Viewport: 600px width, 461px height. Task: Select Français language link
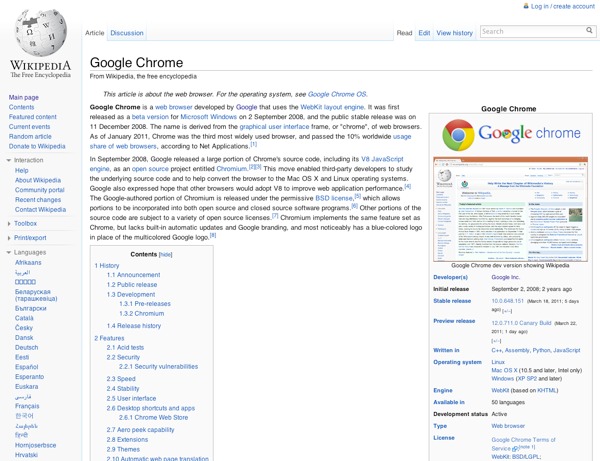tap(27, 406)
